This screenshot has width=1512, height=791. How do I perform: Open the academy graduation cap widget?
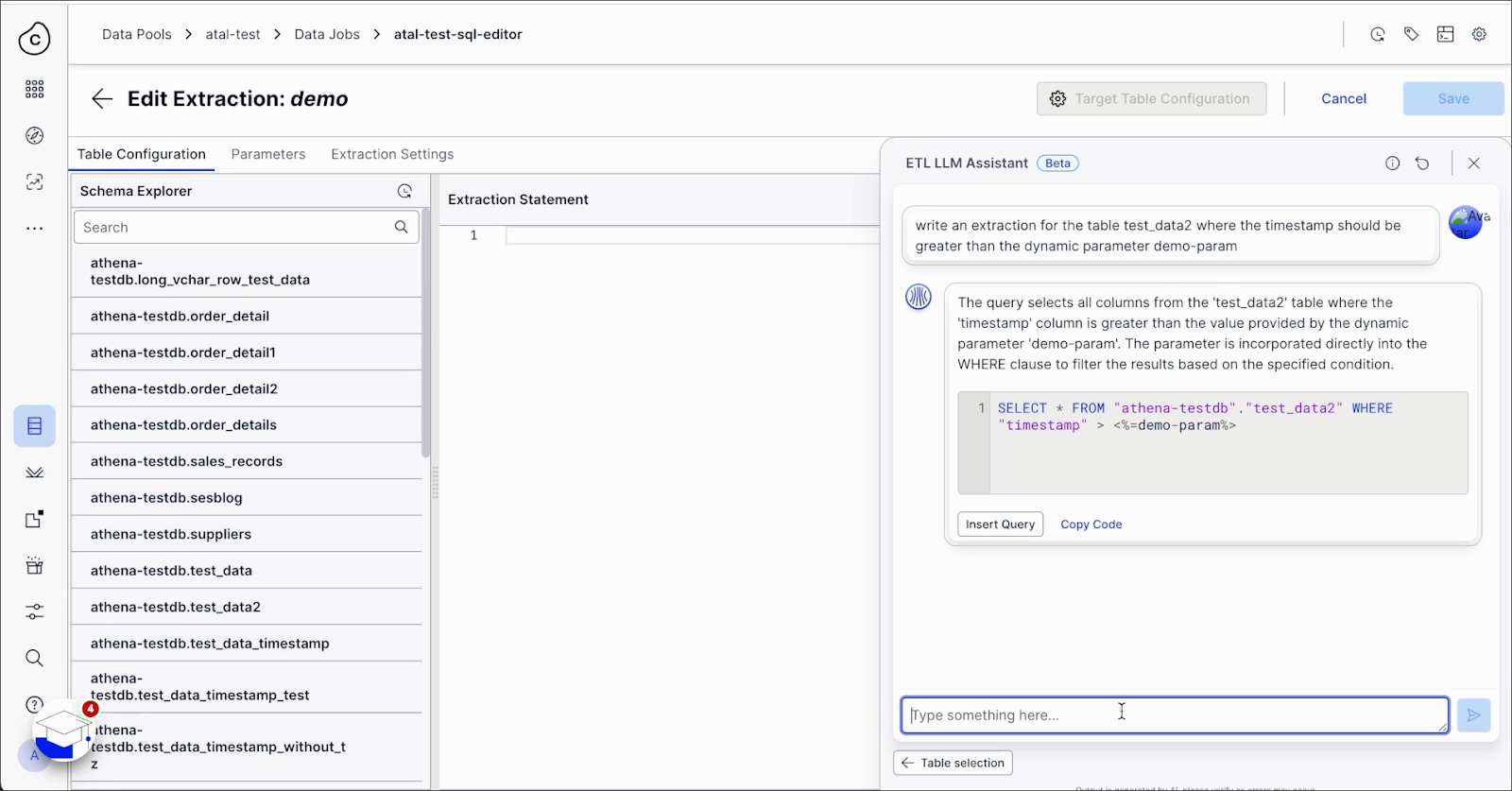point(62,732)
